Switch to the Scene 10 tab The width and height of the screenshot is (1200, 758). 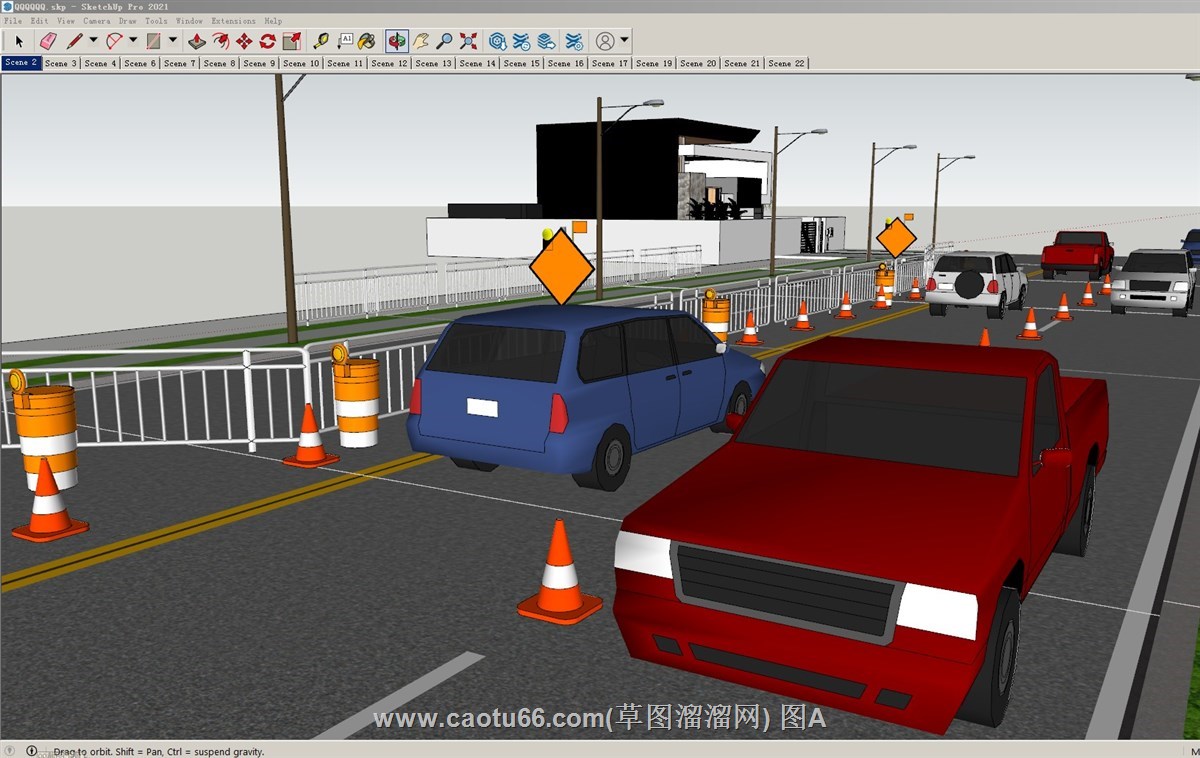pos(301,63)
